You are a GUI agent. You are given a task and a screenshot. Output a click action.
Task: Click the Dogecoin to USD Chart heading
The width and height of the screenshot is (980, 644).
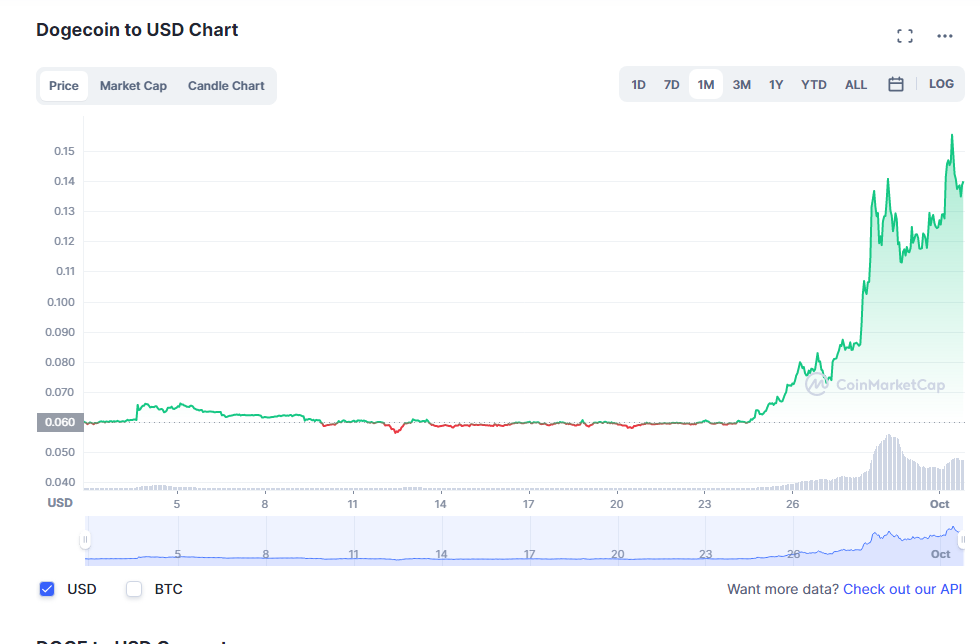click(x=137, y=30)
